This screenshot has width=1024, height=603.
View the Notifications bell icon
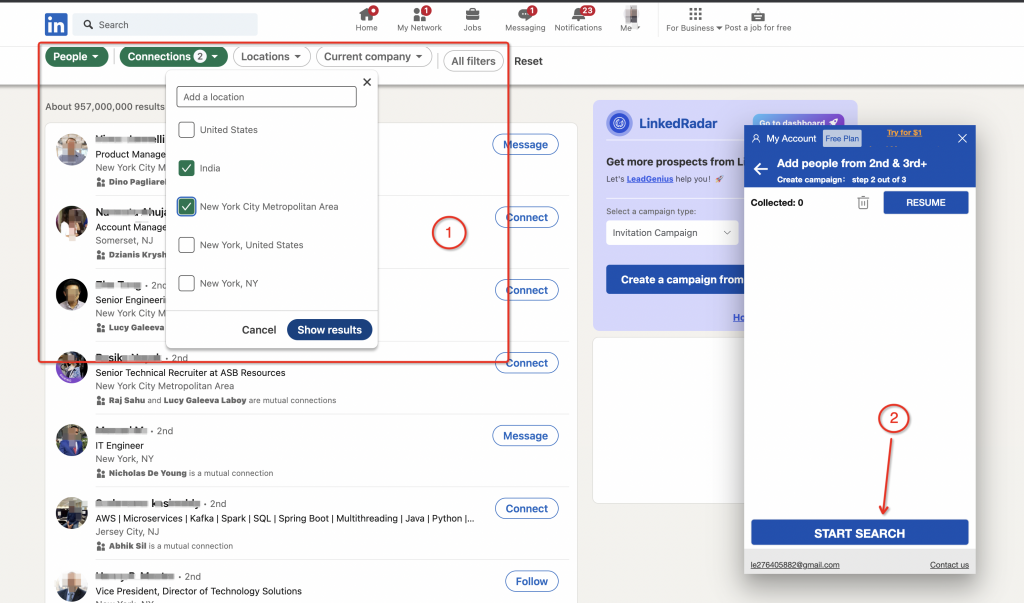578,15
